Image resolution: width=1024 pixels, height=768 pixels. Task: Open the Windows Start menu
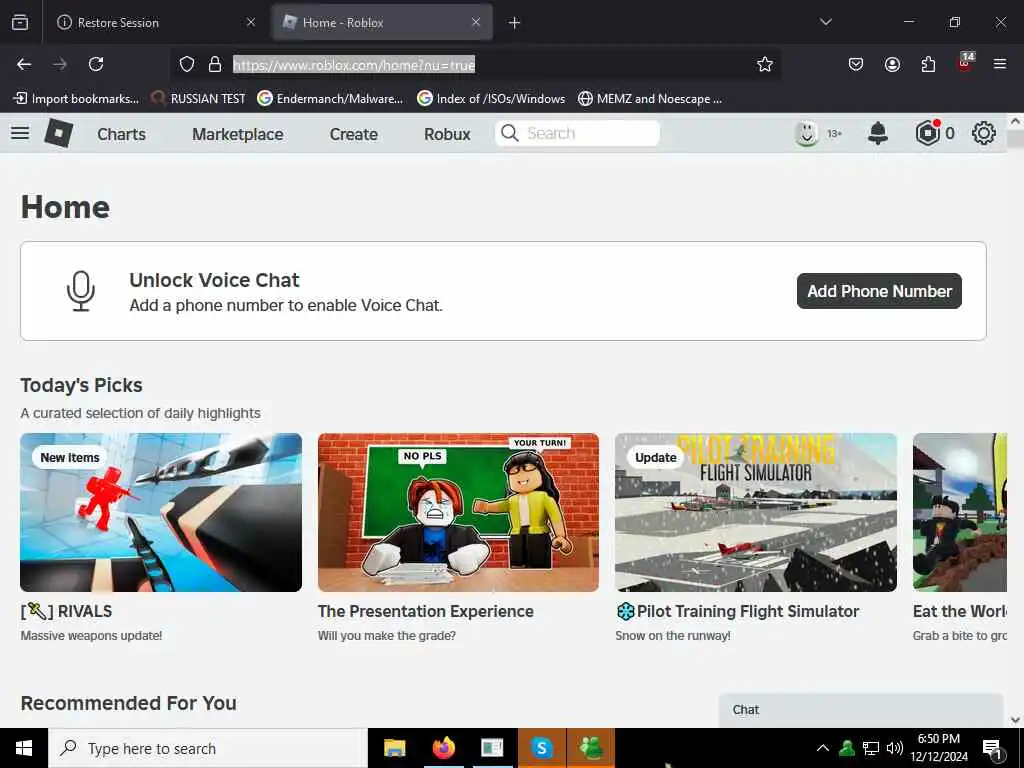tap(24, 748)
